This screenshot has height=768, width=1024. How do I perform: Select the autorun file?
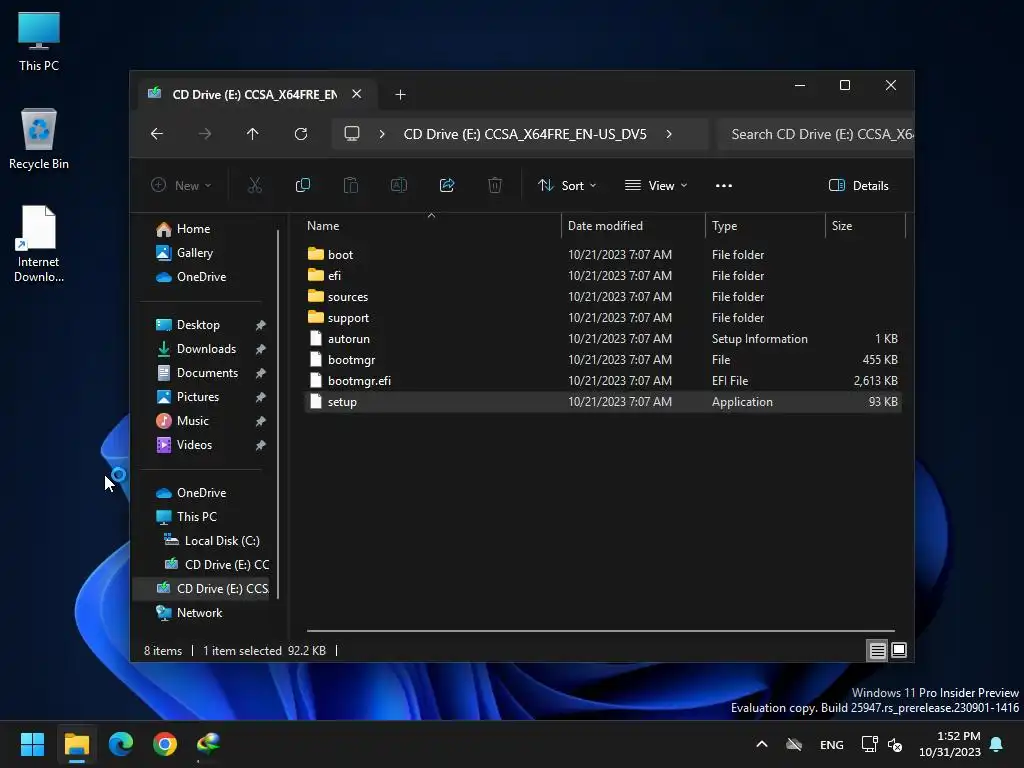[x=602, y=339]
